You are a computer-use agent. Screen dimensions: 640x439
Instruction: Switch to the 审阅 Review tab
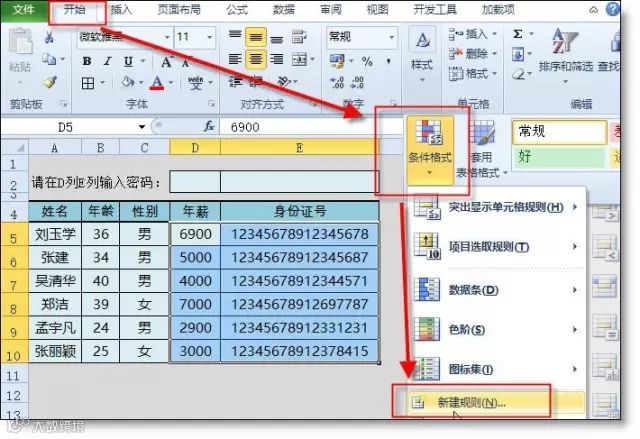tap(331, 10)
